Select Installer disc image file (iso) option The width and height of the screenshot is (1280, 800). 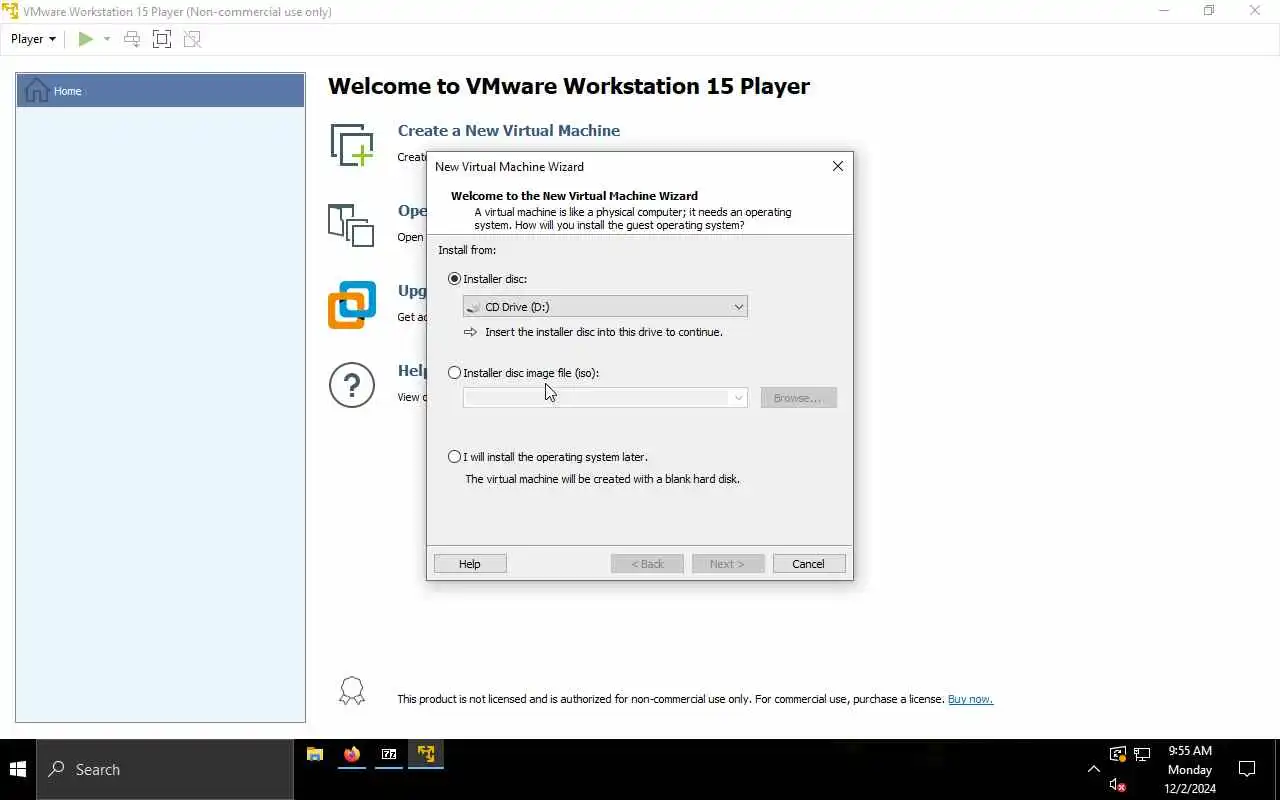point(455,373)
